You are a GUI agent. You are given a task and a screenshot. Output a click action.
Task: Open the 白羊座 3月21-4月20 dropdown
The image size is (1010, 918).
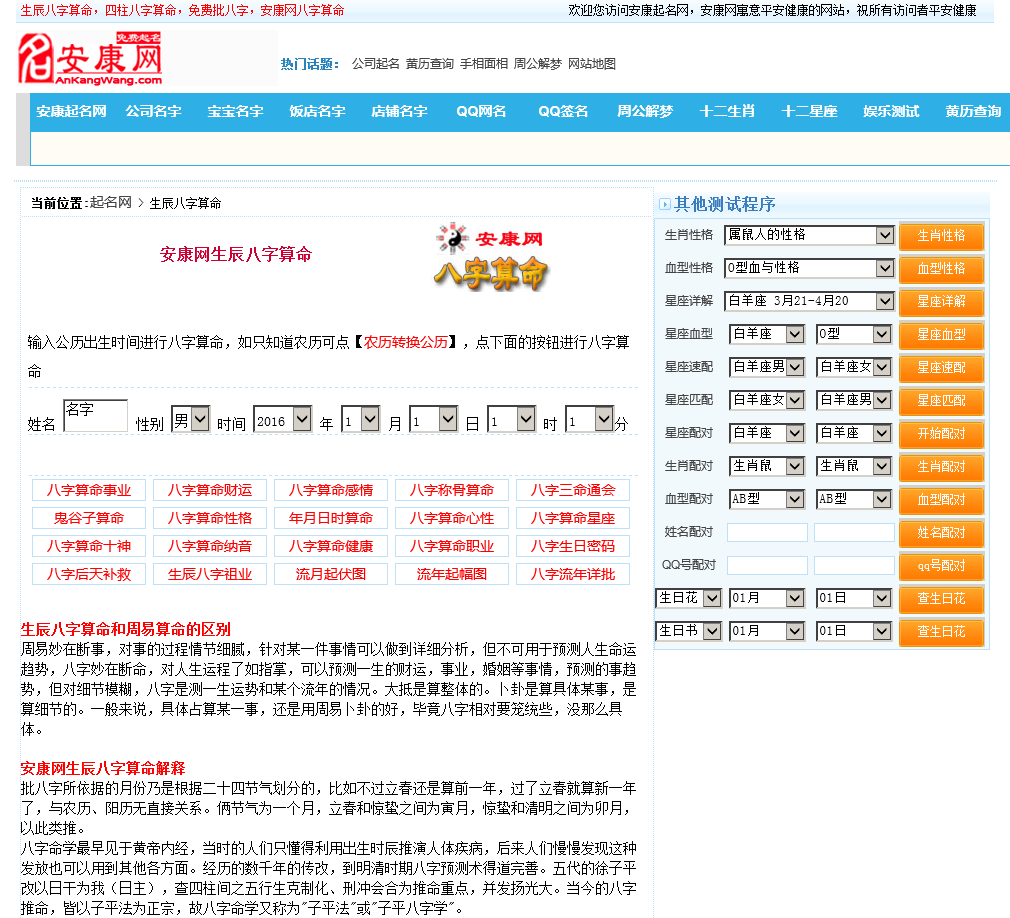point(810,301)
